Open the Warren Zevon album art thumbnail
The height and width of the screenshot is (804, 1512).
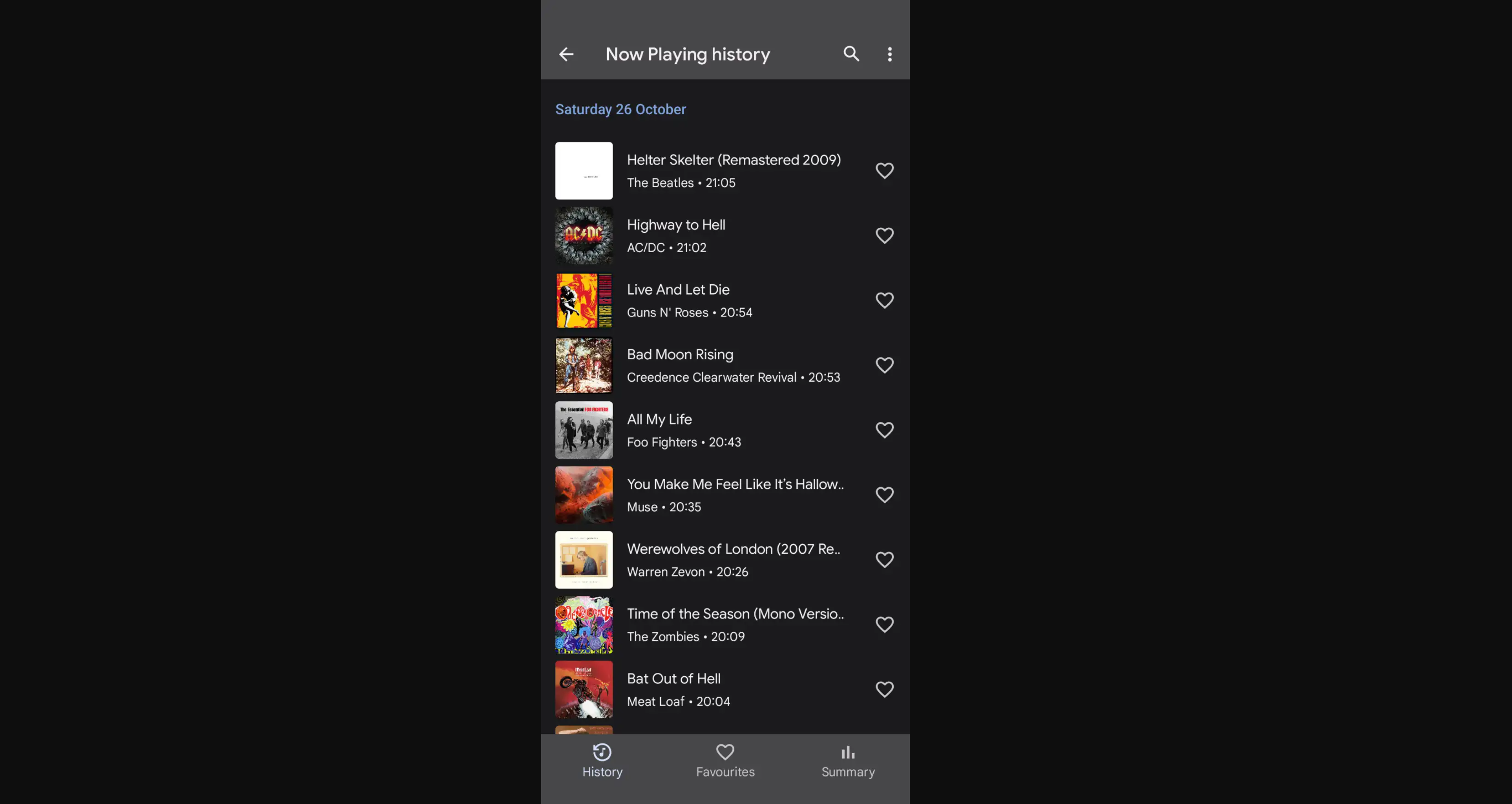click(584, 560)
